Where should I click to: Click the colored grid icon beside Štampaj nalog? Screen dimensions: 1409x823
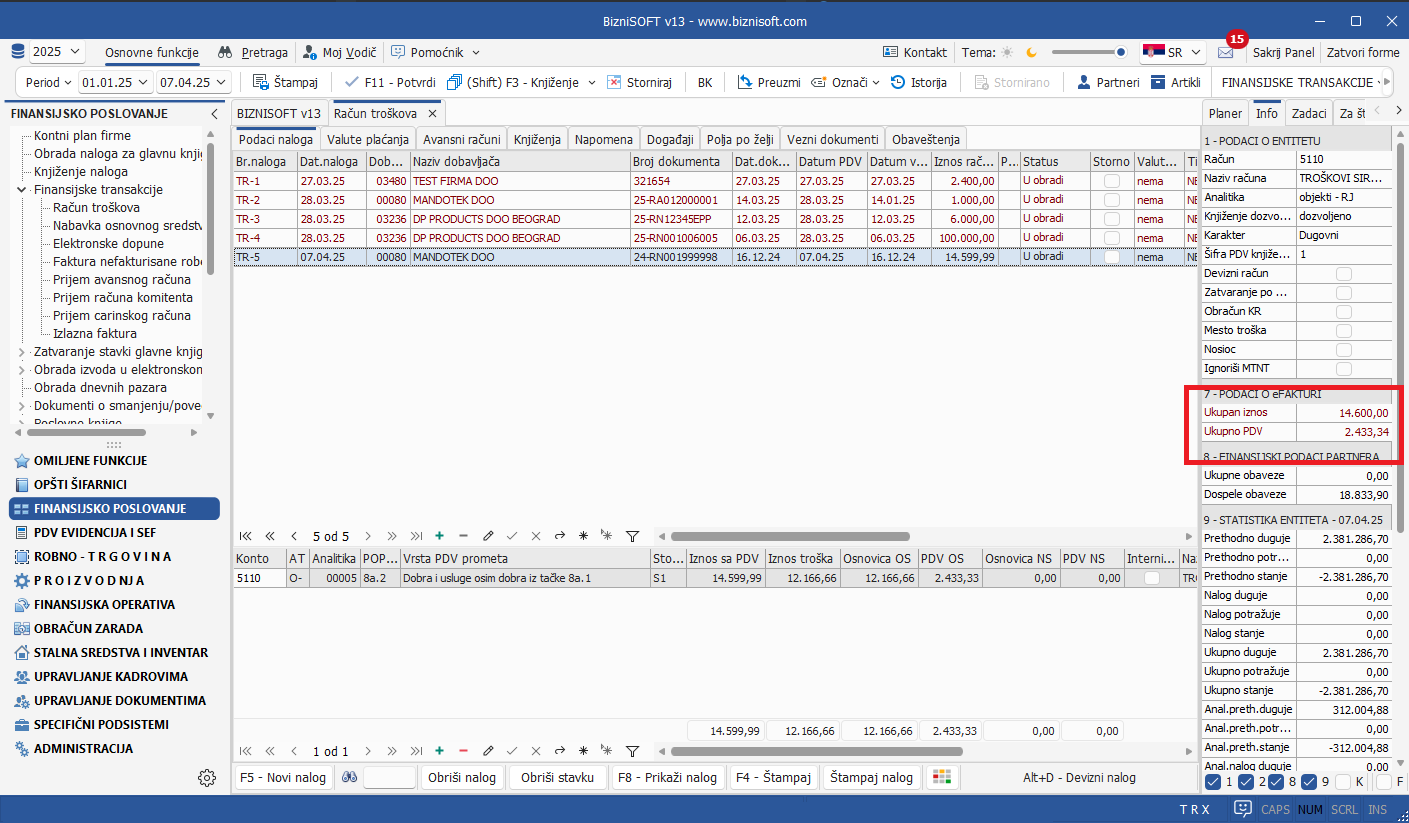tap(940, 777)
